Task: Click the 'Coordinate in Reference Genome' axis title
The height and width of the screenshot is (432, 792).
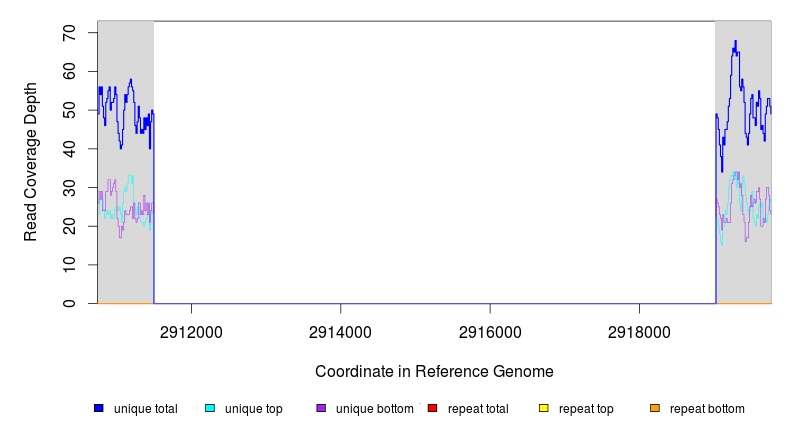Action: click(x=434, y=371)
